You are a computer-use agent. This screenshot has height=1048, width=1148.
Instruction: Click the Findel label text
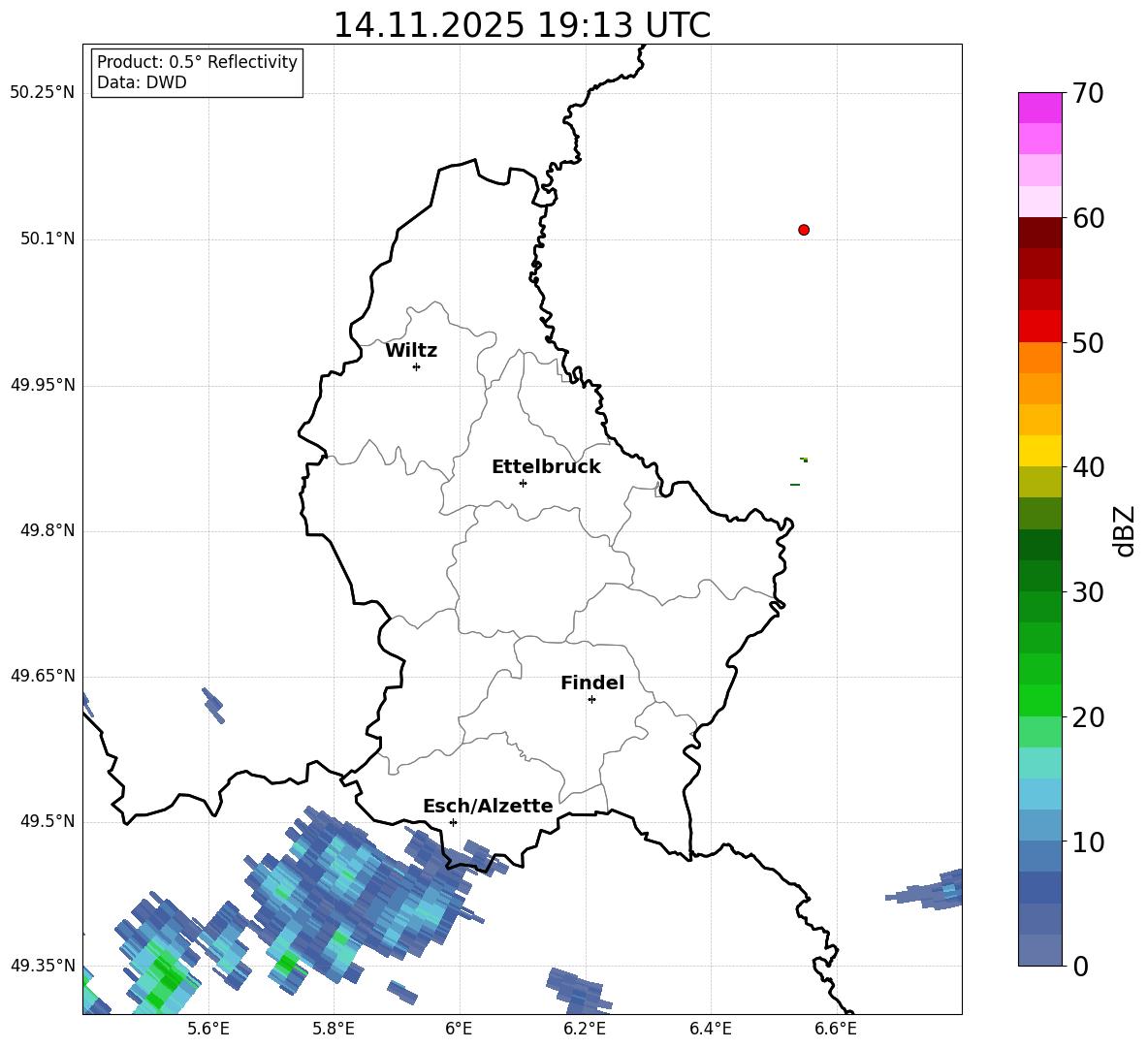click(x=592, y=683)
